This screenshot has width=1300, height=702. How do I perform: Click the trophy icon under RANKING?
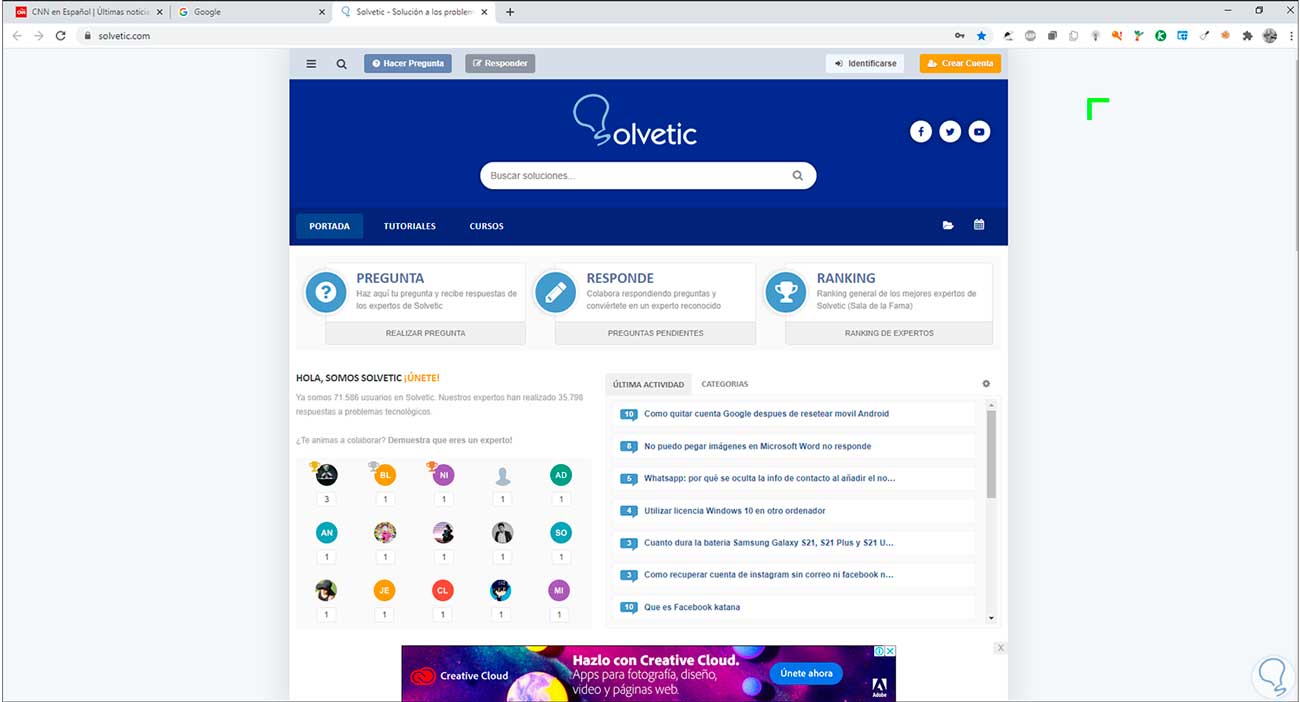click(x=785, y=292)
